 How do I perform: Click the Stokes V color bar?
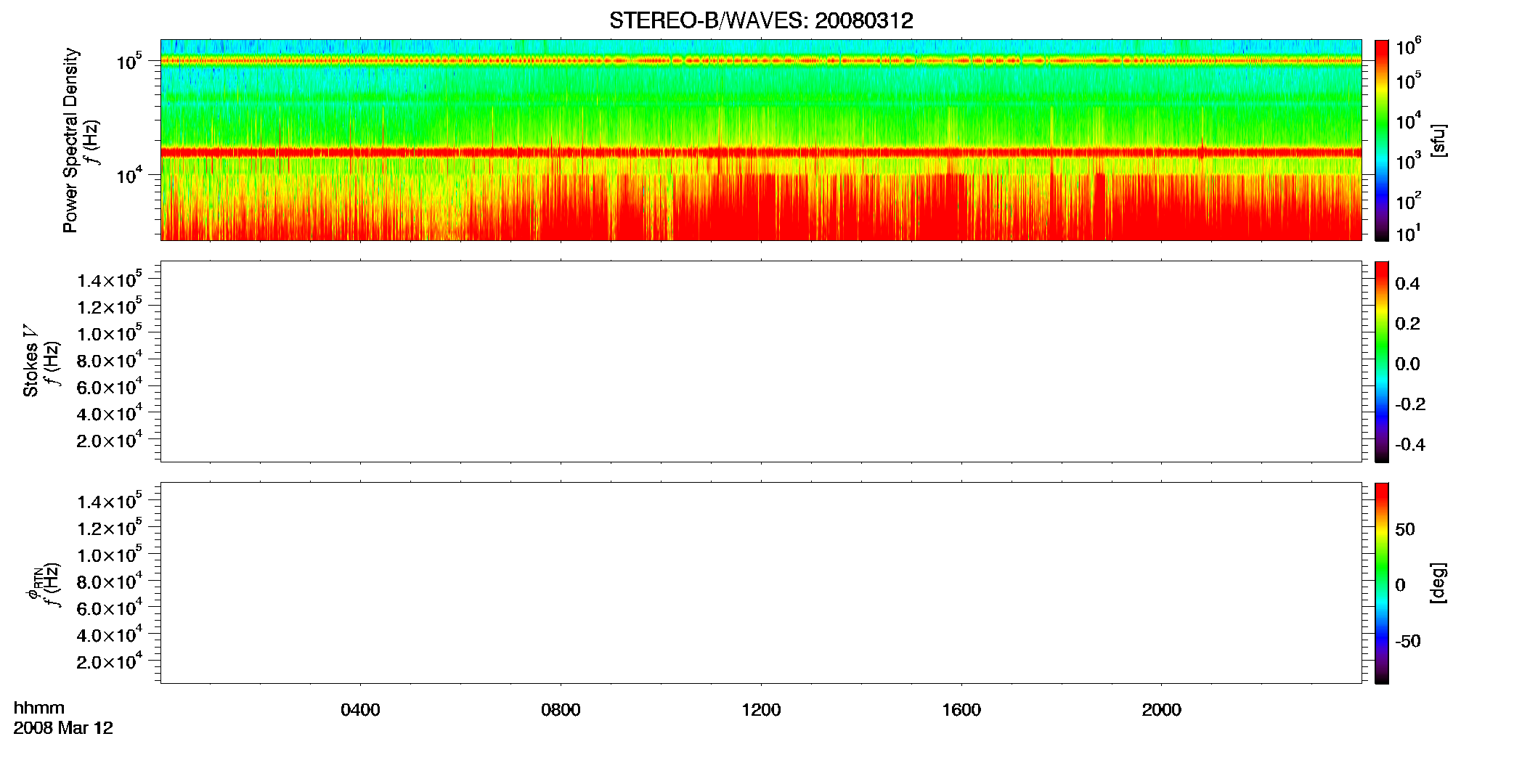(1382, 362)
